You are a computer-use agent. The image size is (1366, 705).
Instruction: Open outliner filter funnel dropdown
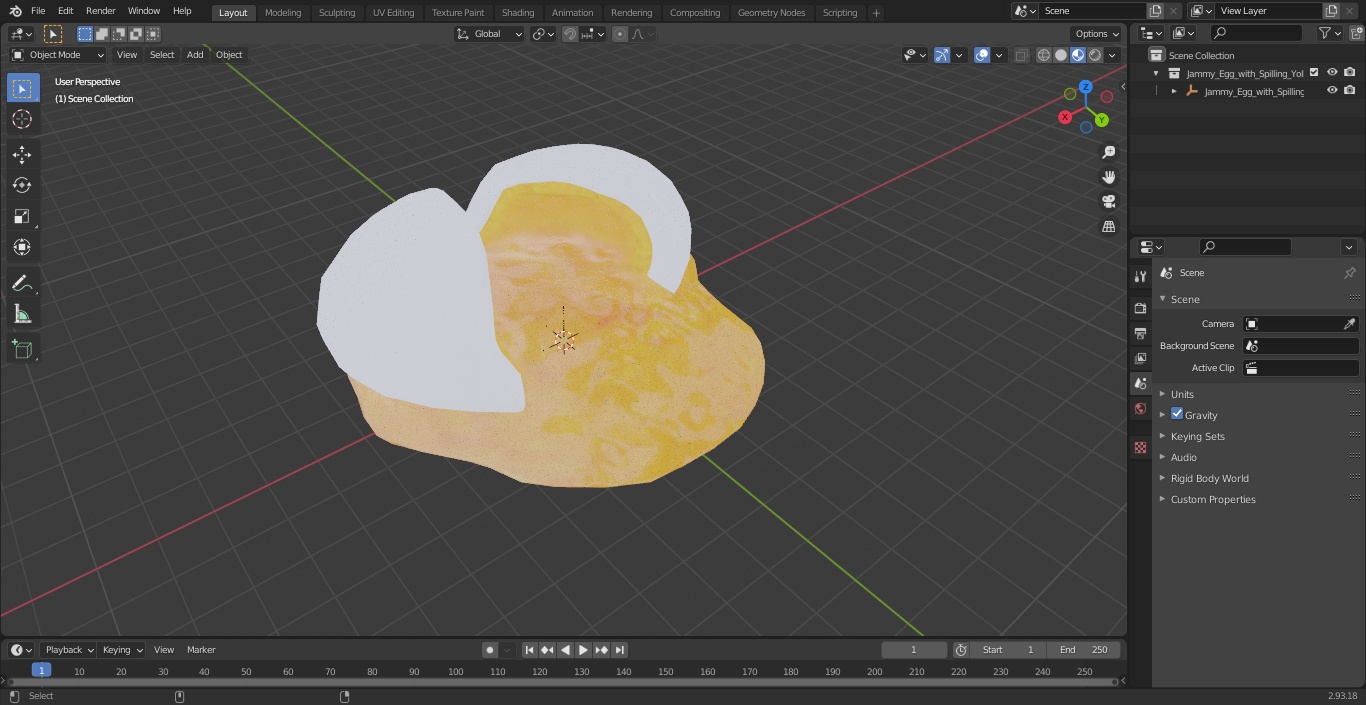point(1330,33)
